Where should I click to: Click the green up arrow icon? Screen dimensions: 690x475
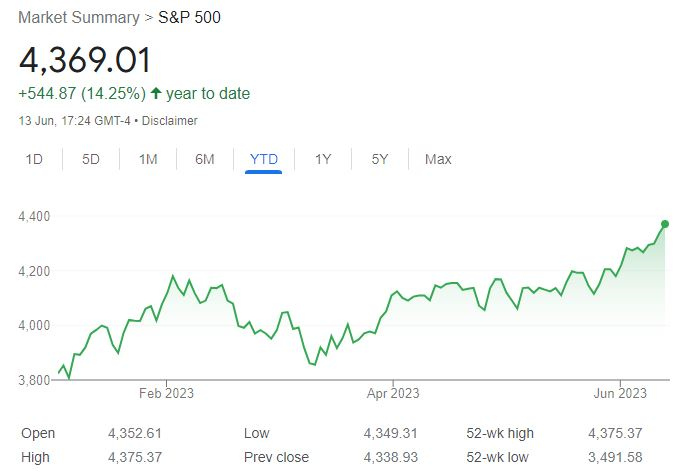pos(156,94)
